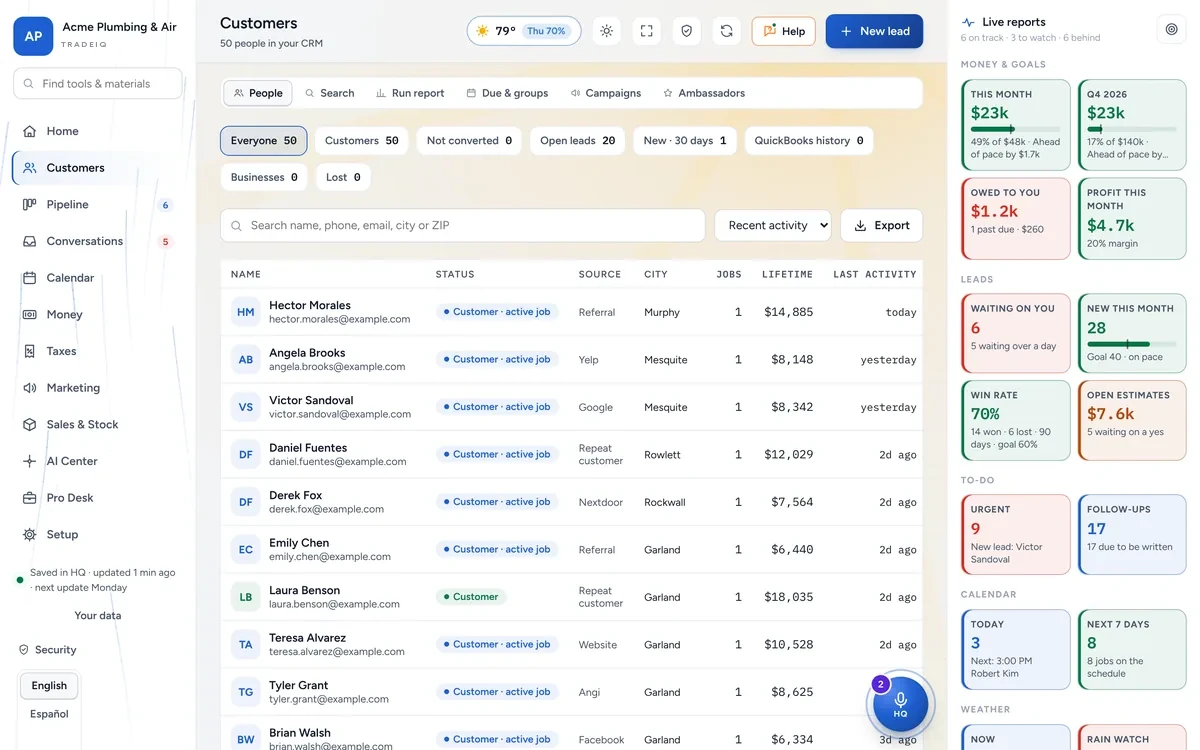Open Pro Desk in sidebar
1200x750 pixels.
[x=98, y=498]
